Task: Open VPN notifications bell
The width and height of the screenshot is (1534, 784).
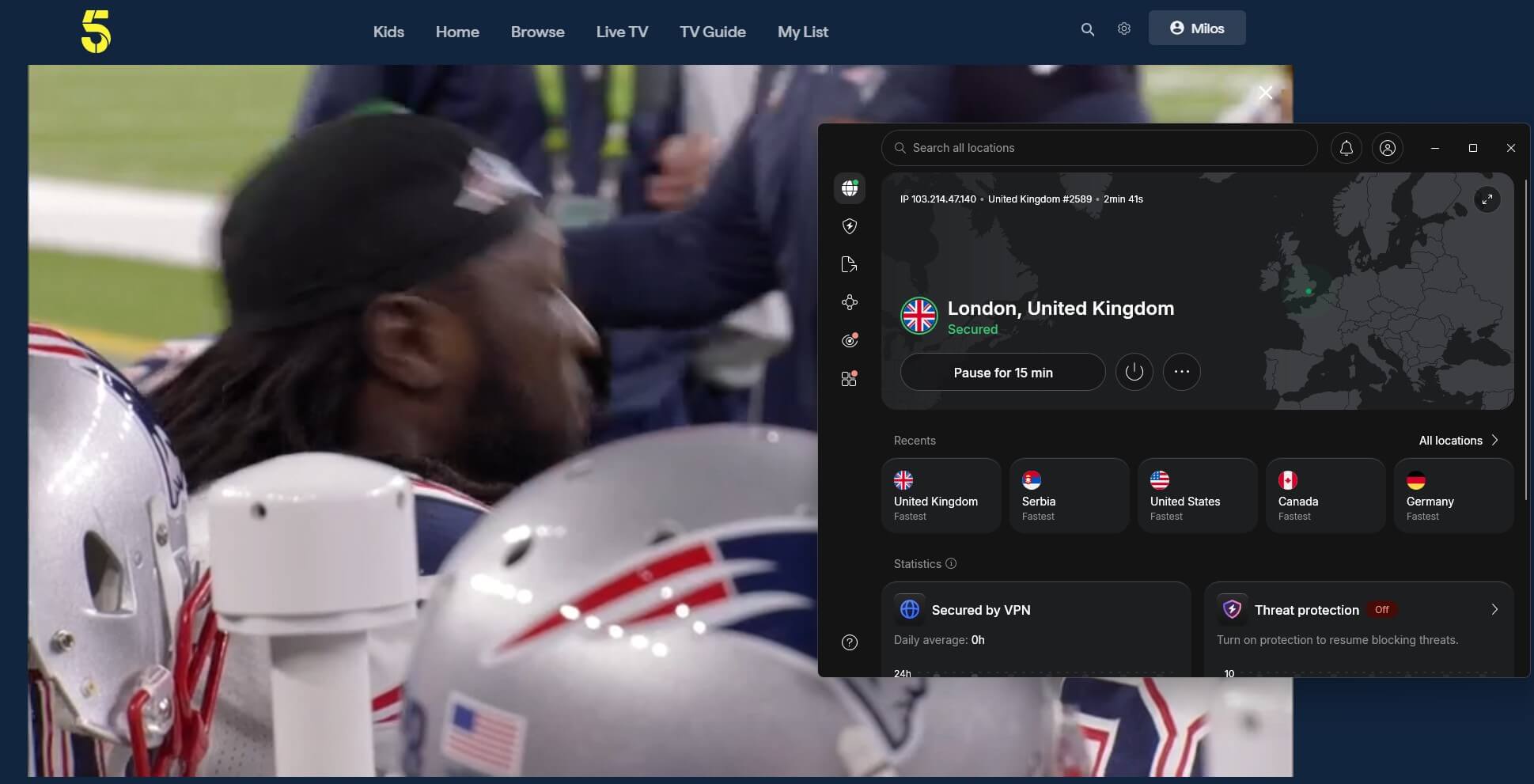Action: pyautogui.click(x=1347, y=148)
